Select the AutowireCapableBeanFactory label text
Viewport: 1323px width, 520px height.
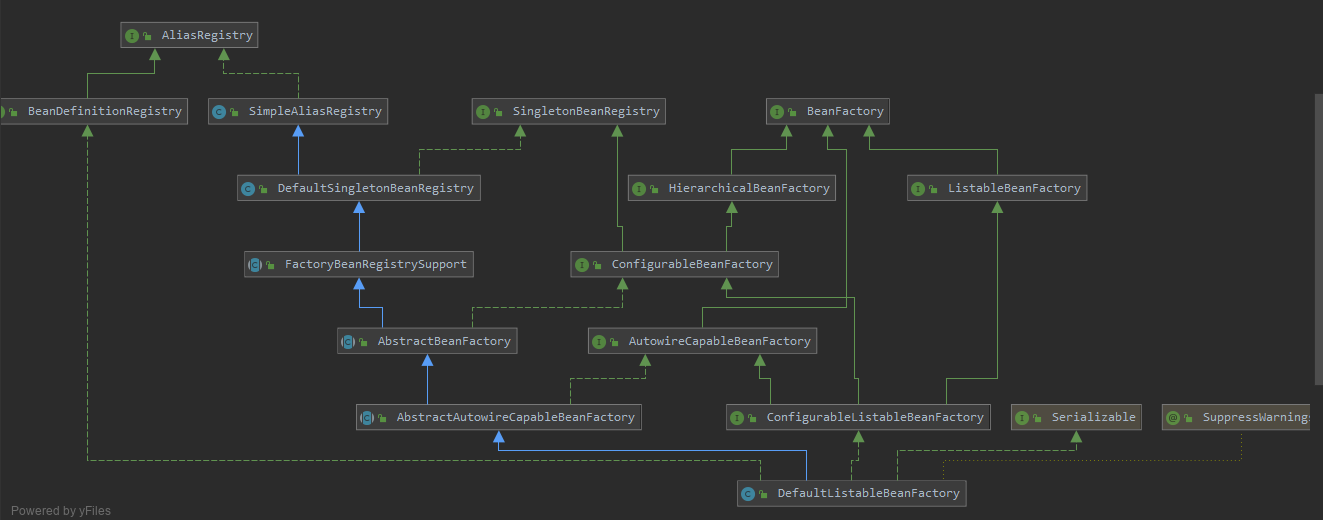click(x=720, y=341)
